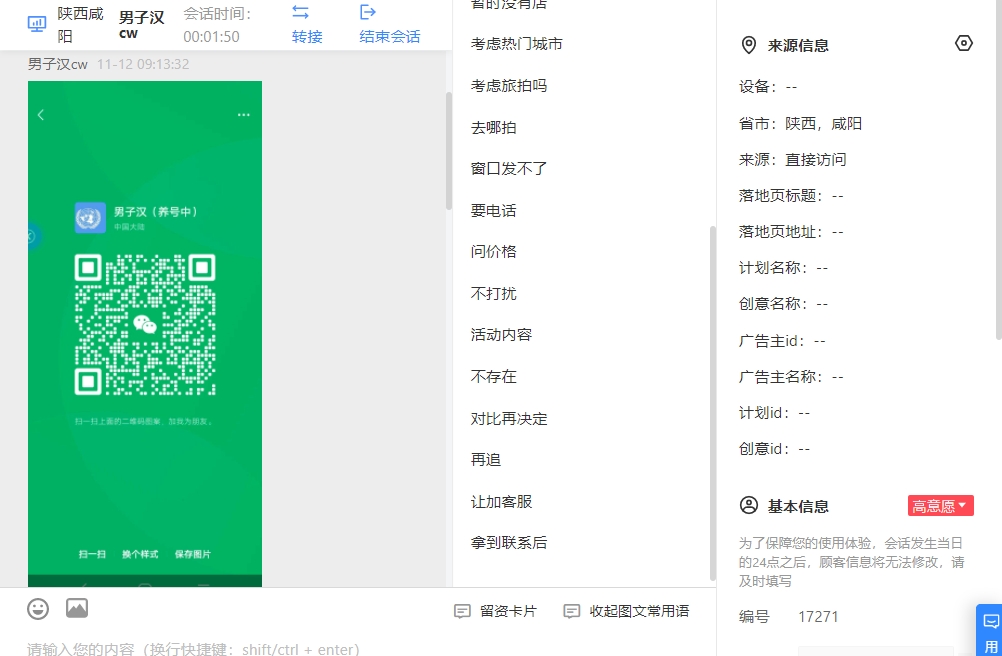
Task: Click the WeChat avatar in the QR image
Action: tap(90, 218)
